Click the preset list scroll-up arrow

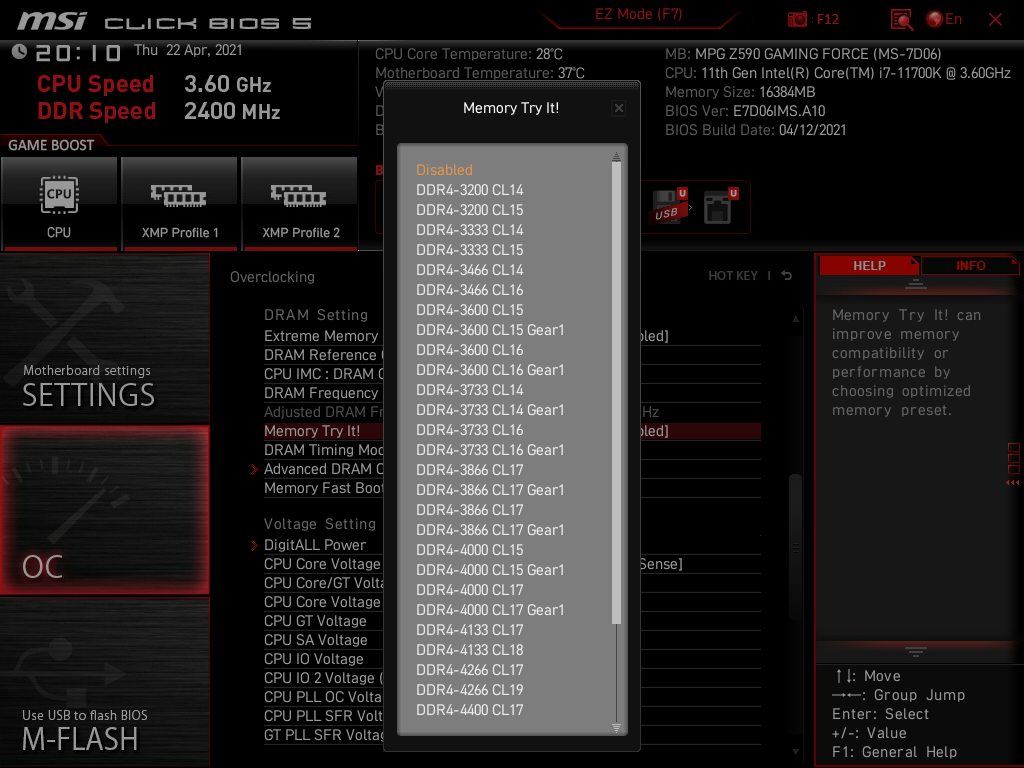coord(616,155)
